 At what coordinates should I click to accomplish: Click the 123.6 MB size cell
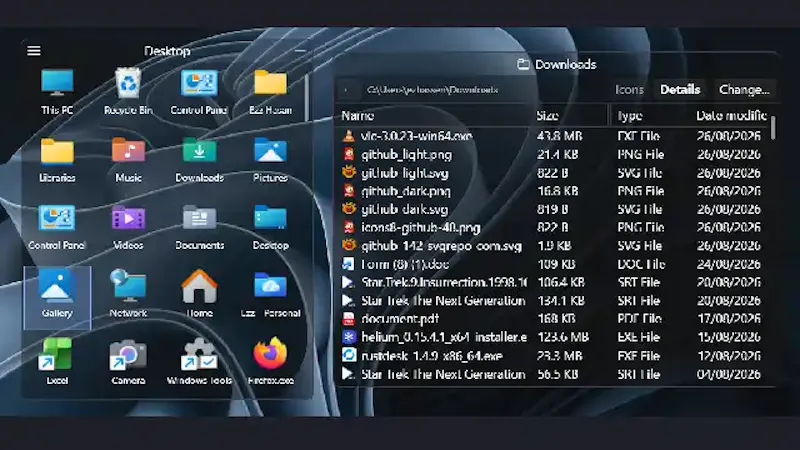[x=563, y=337]
